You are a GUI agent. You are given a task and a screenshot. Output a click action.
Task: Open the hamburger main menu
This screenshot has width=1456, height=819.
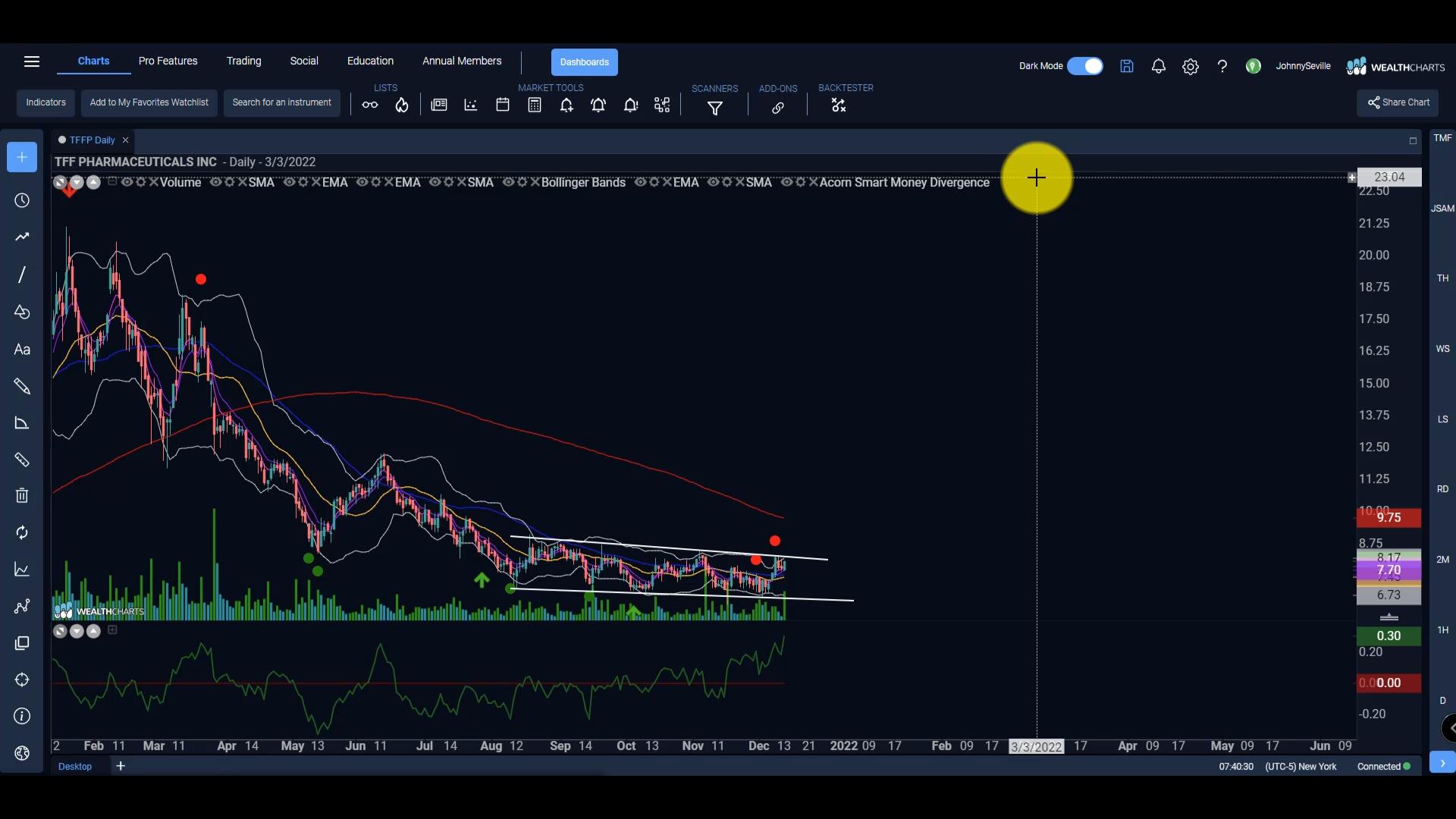pyautogui.click(x=32, y=61)
